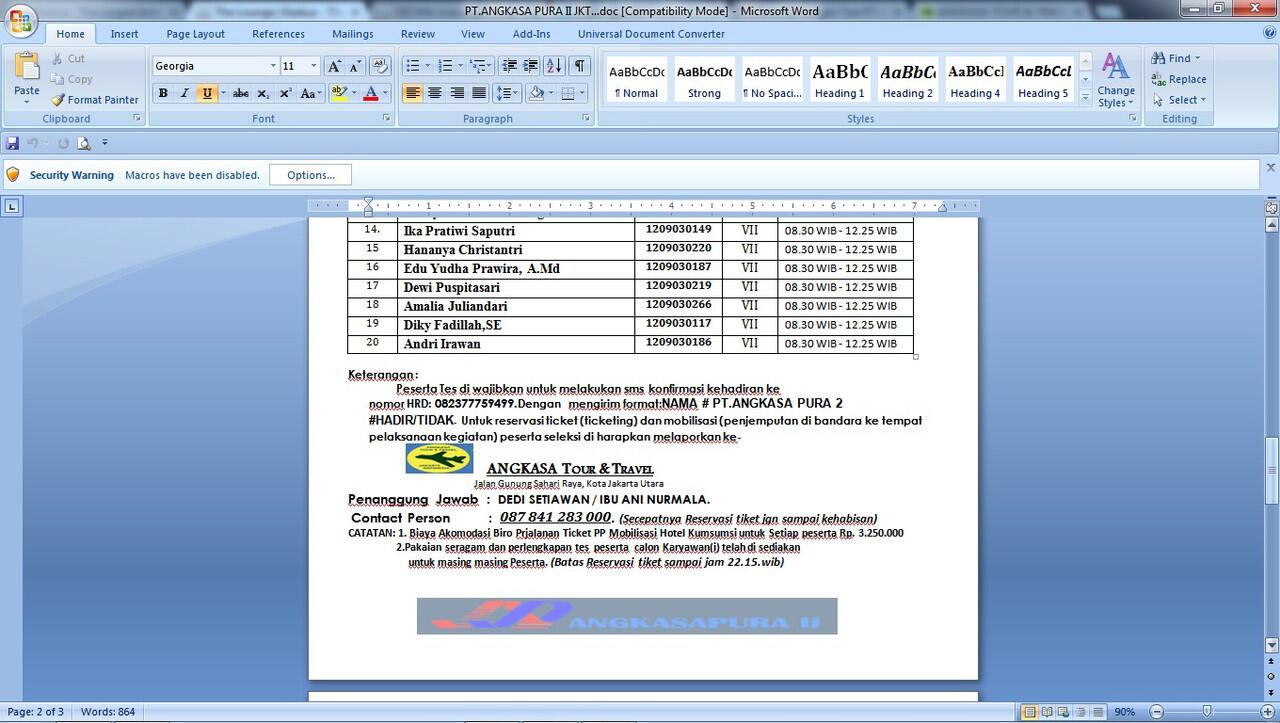The width and height of the screenshot is (1280, 723).
Task: Click the Grow Font icon
Action: point(335,66)
